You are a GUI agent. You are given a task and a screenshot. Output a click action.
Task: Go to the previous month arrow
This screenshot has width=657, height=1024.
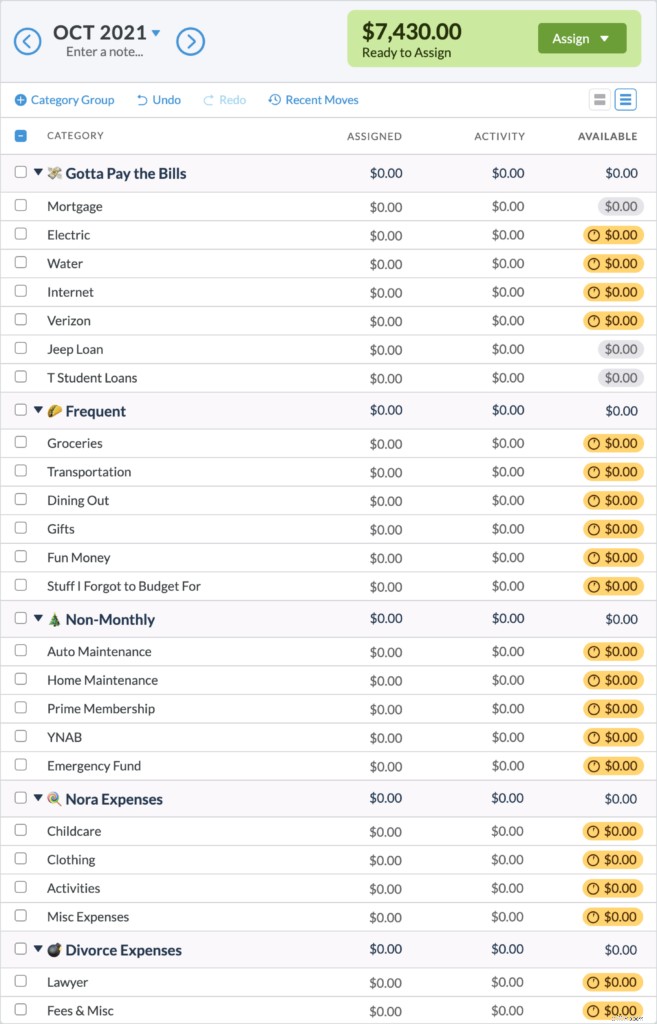(x=27, y=41)
